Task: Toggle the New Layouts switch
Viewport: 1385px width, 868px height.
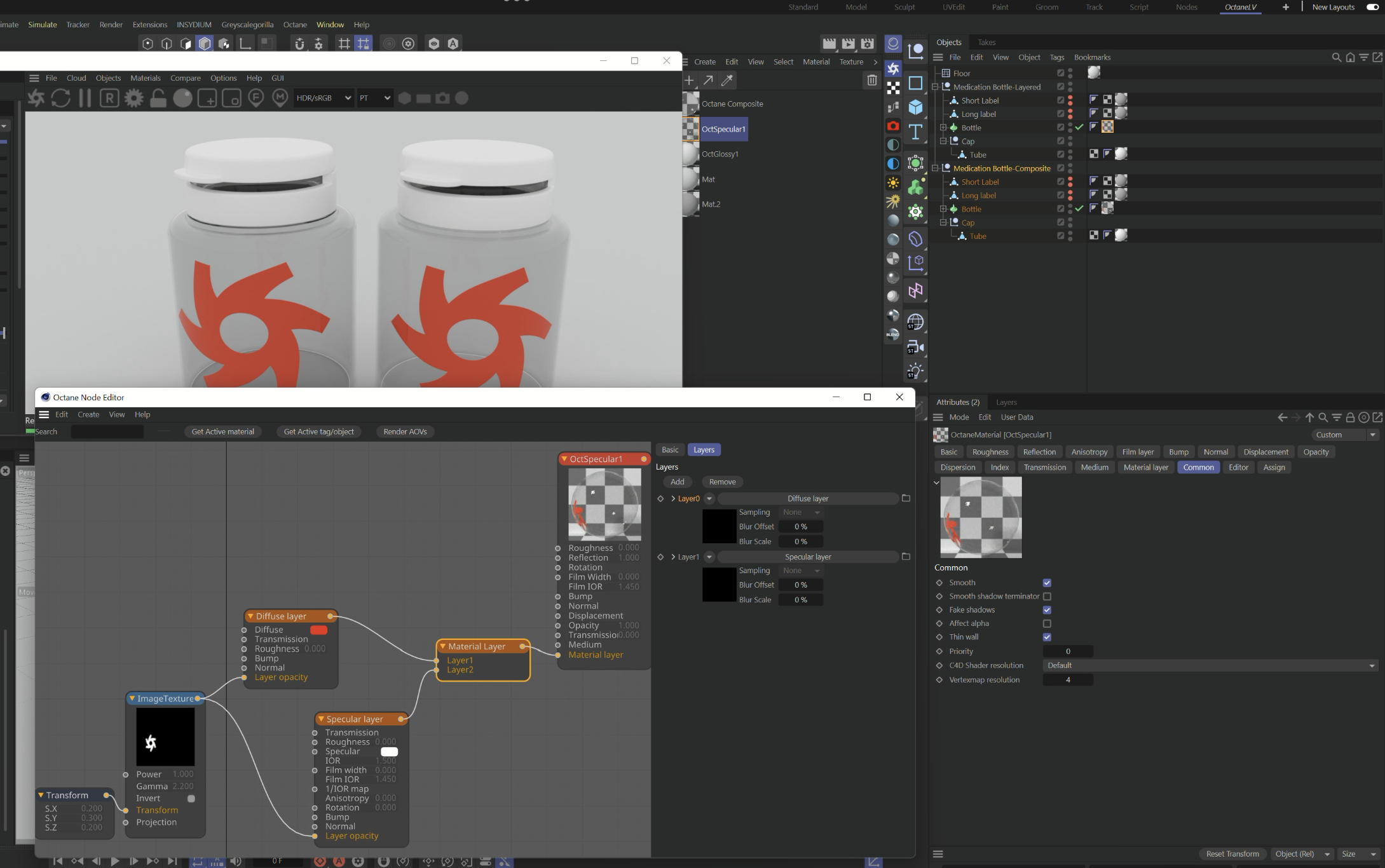Action: coord(1372,7)
